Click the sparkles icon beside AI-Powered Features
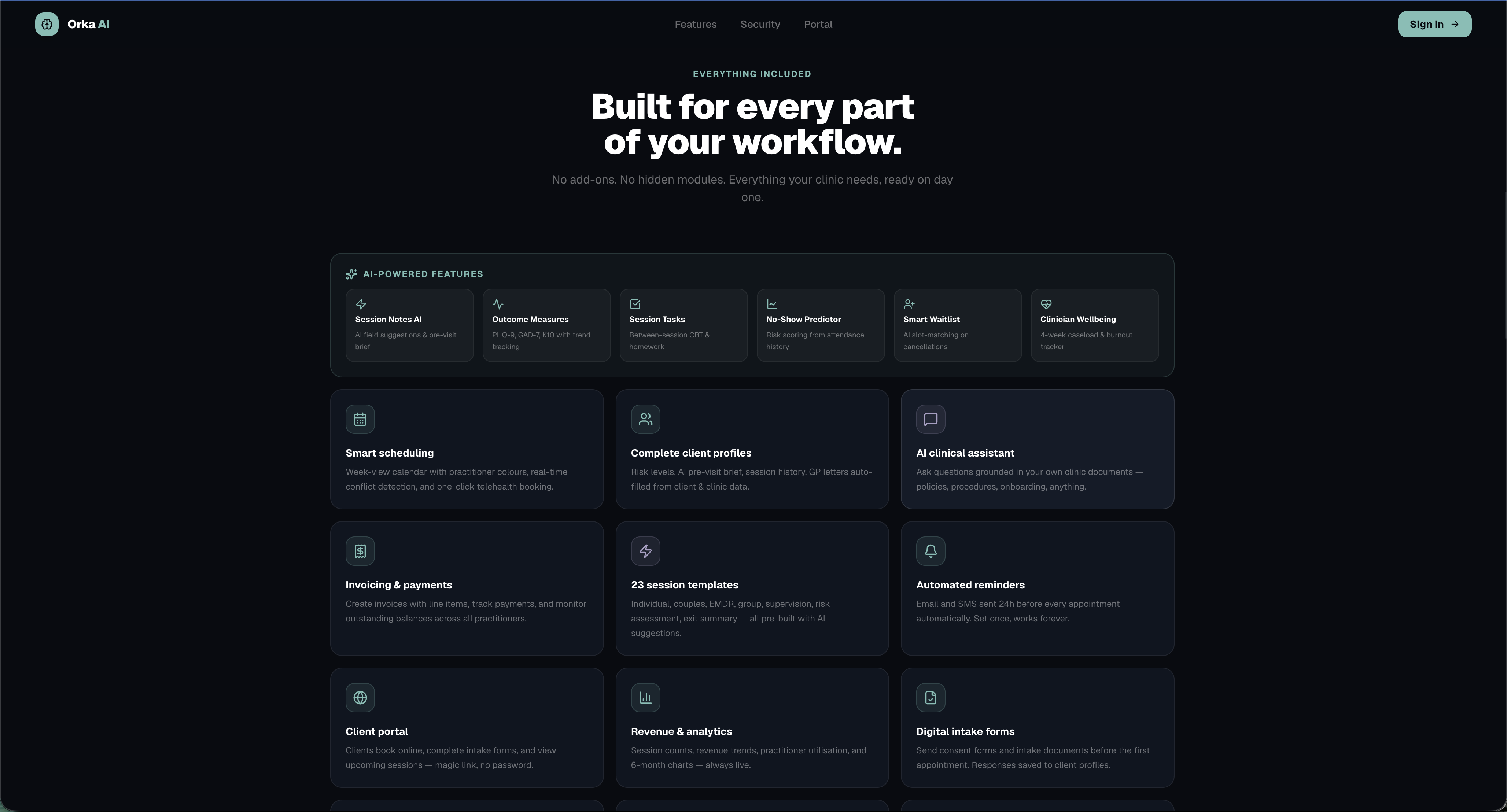This screenshot has height=812, width=1507. [351, 274]
